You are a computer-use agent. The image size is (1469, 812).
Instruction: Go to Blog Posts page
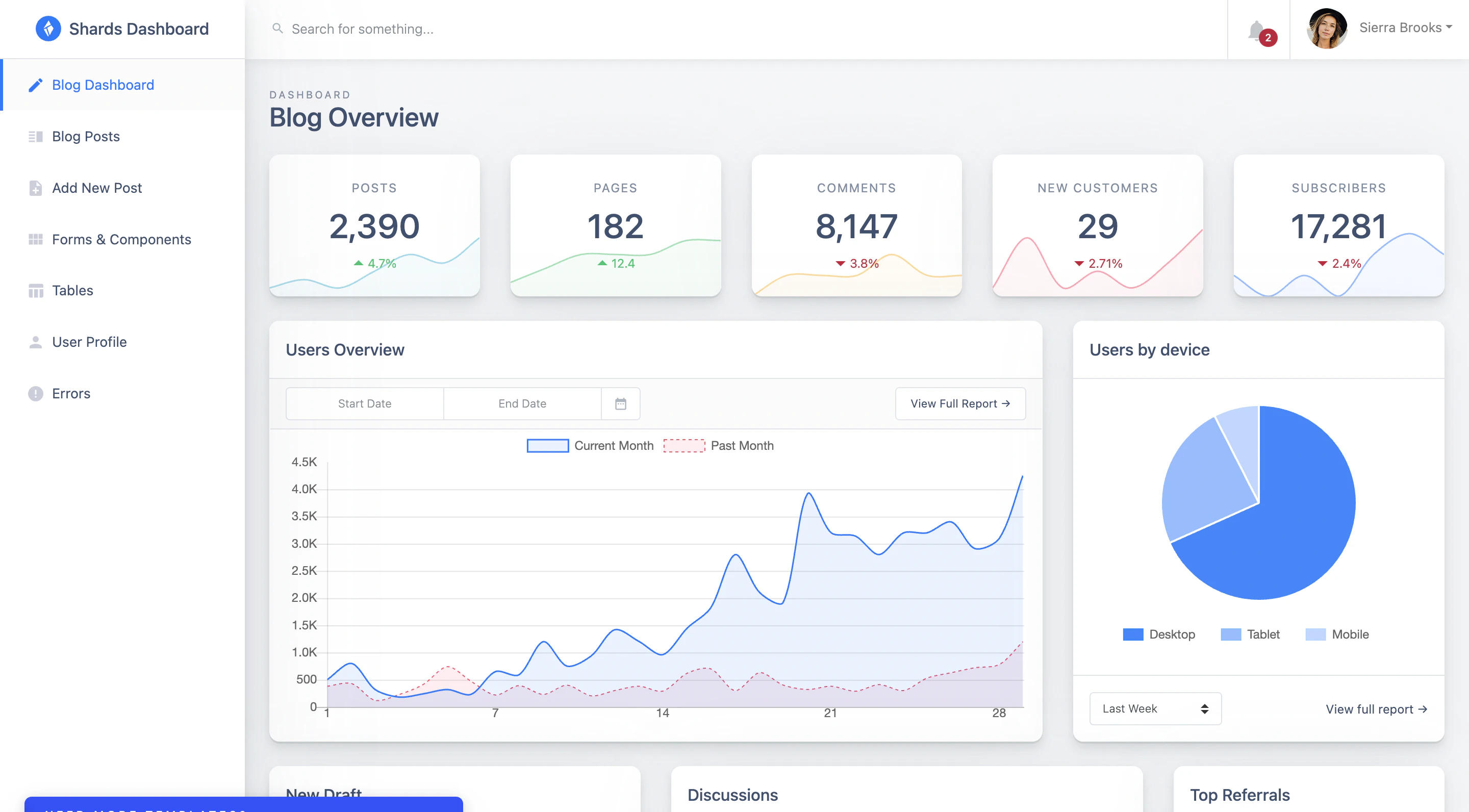tap(122, 136)
